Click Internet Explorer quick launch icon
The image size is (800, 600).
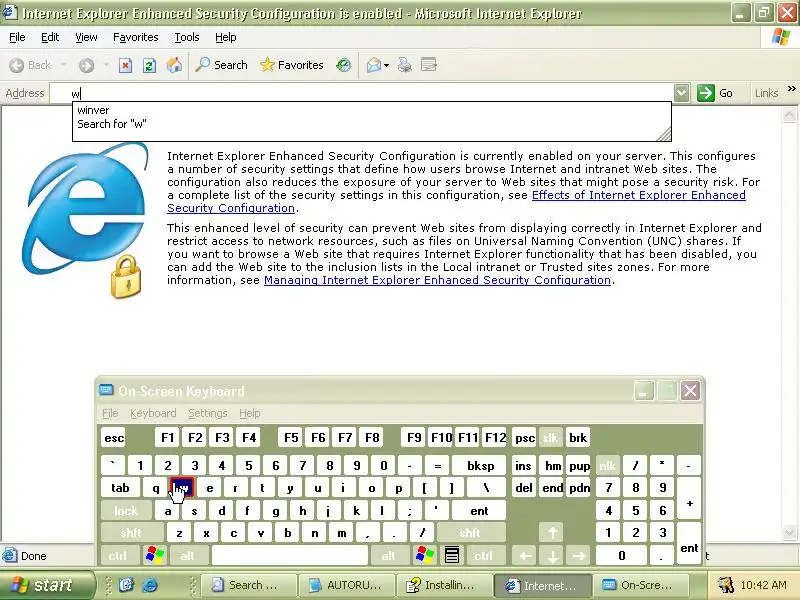(150, 585)
